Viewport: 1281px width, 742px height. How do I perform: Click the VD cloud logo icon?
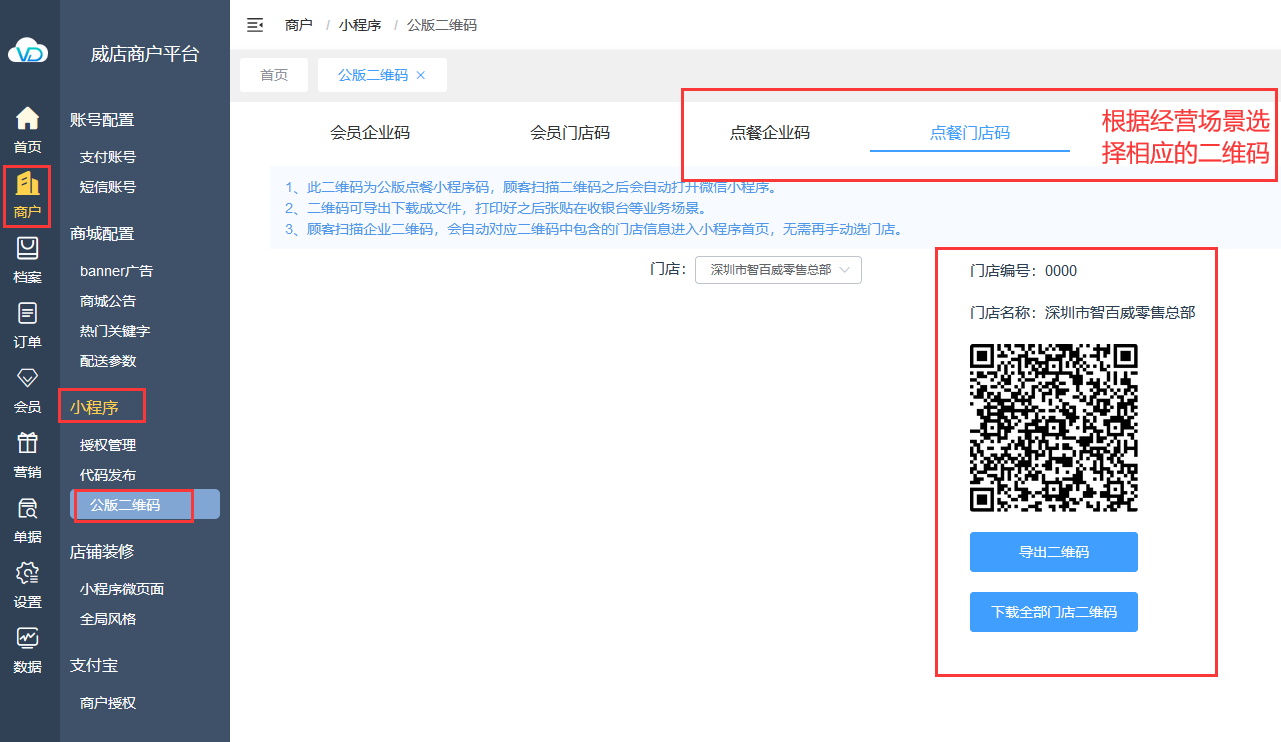point(28,50)
